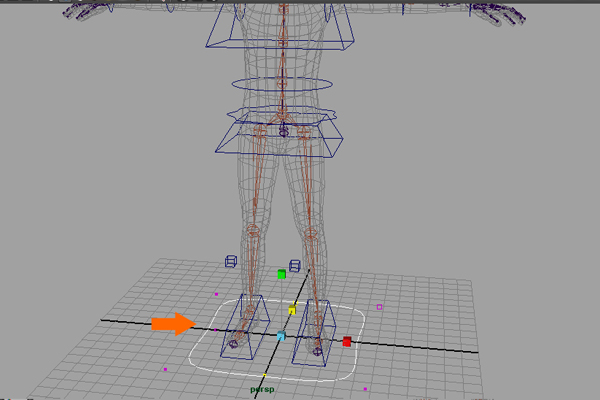Pick small blue cube beside green handle
Screen dimensions: 600x400
[x=295, y=266]
